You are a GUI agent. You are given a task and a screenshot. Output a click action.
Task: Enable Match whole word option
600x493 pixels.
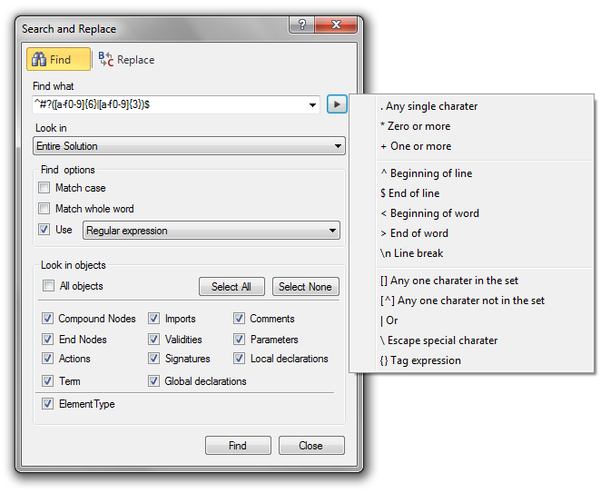[44, 209]
